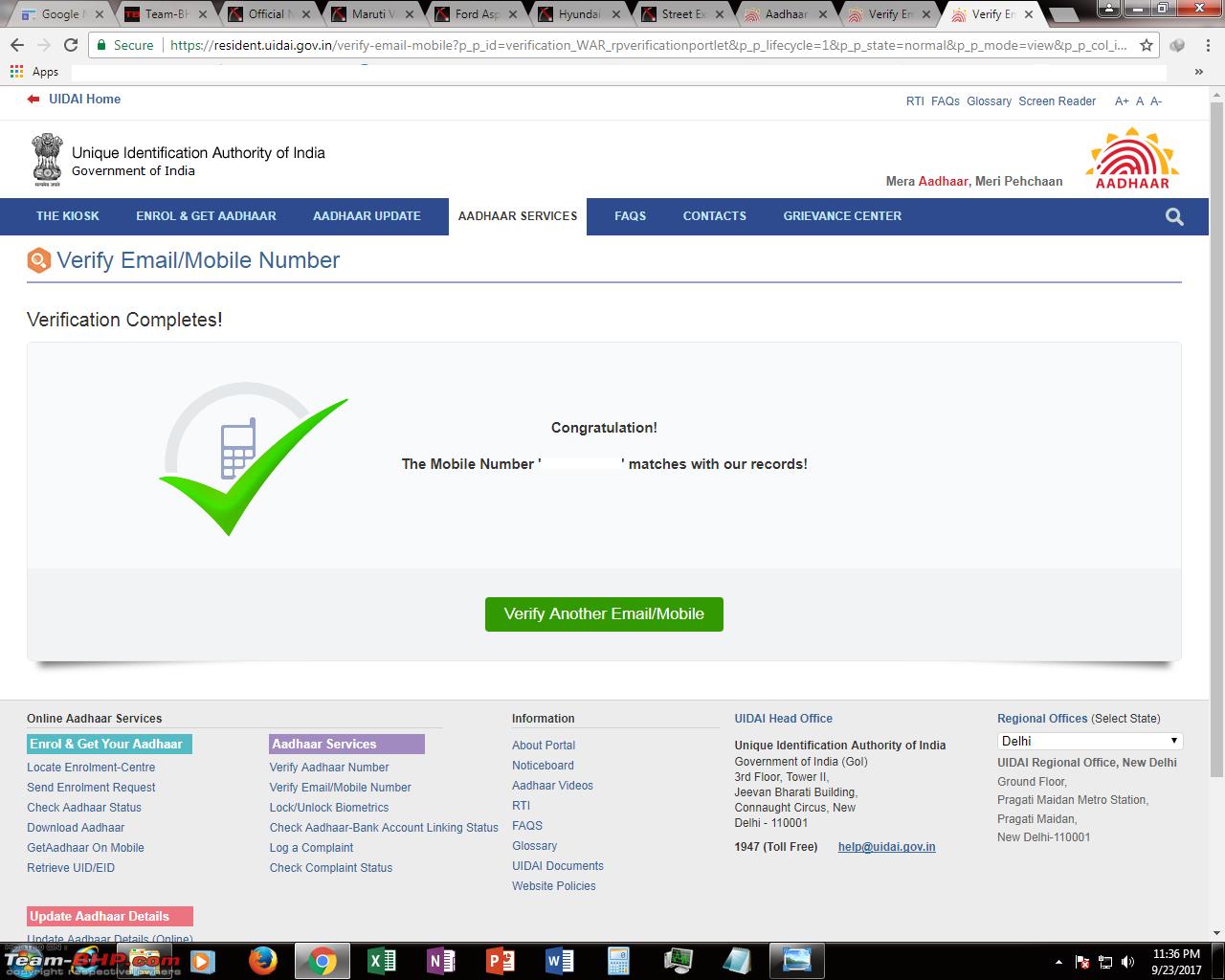
Task: Show hidden system tray icons
Action: coord(1058,962)
